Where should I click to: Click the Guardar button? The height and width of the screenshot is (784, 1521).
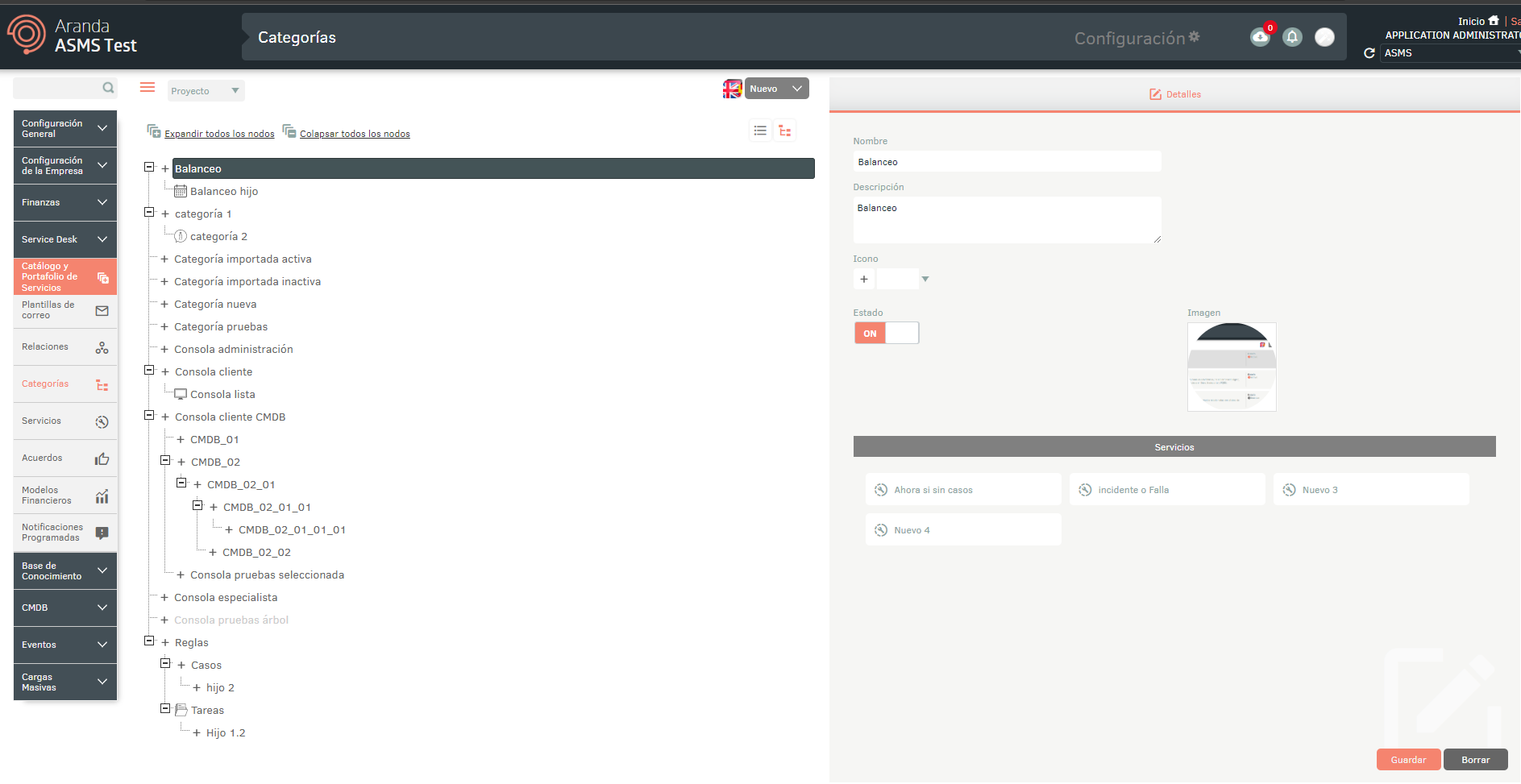[1408, 760]
